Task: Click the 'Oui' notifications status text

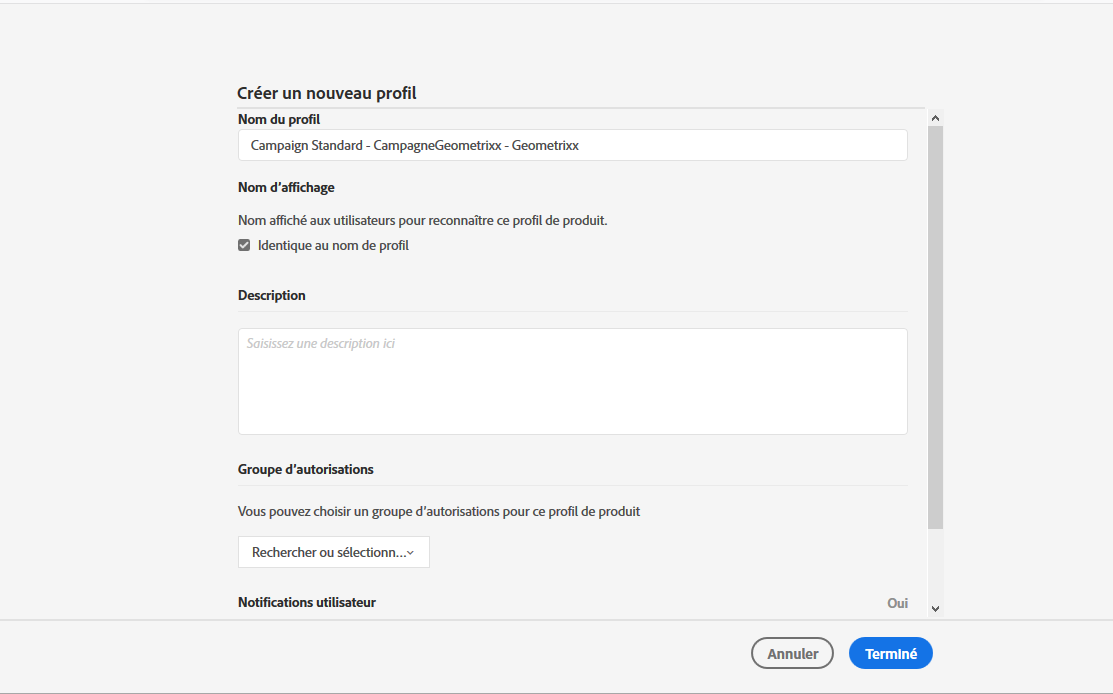Action: 897,603
